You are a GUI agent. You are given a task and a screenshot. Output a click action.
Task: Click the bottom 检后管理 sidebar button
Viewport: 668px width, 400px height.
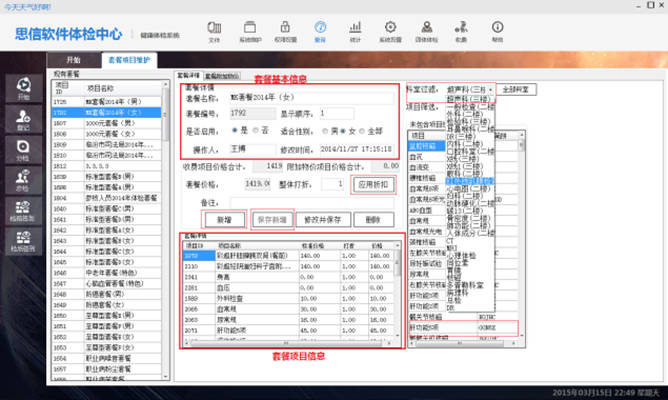click(x=24, y=241)
